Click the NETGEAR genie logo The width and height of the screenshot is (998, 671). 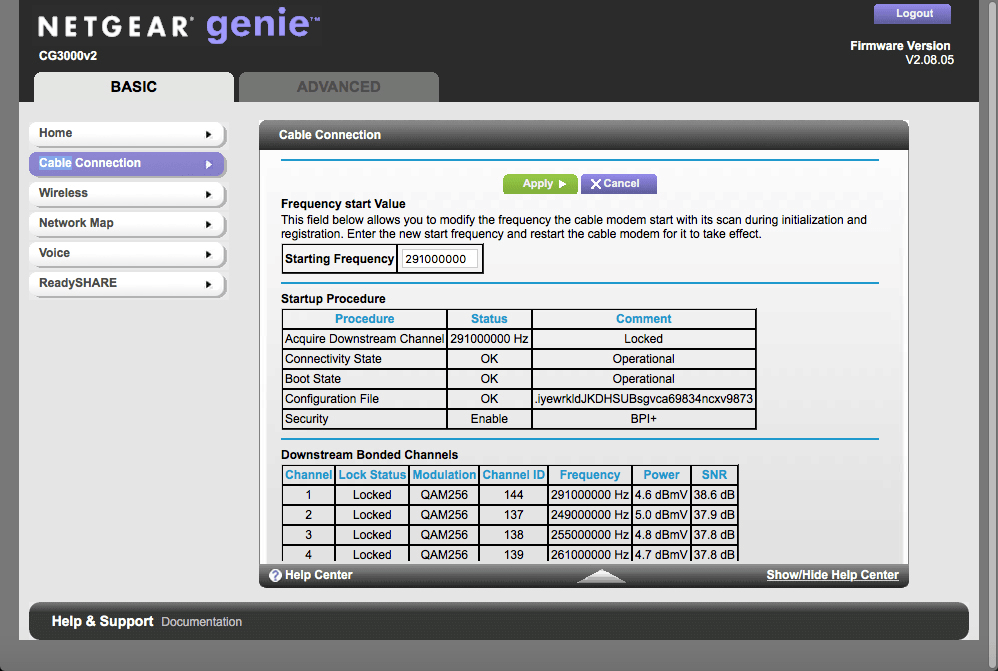(x=178, y=25)
